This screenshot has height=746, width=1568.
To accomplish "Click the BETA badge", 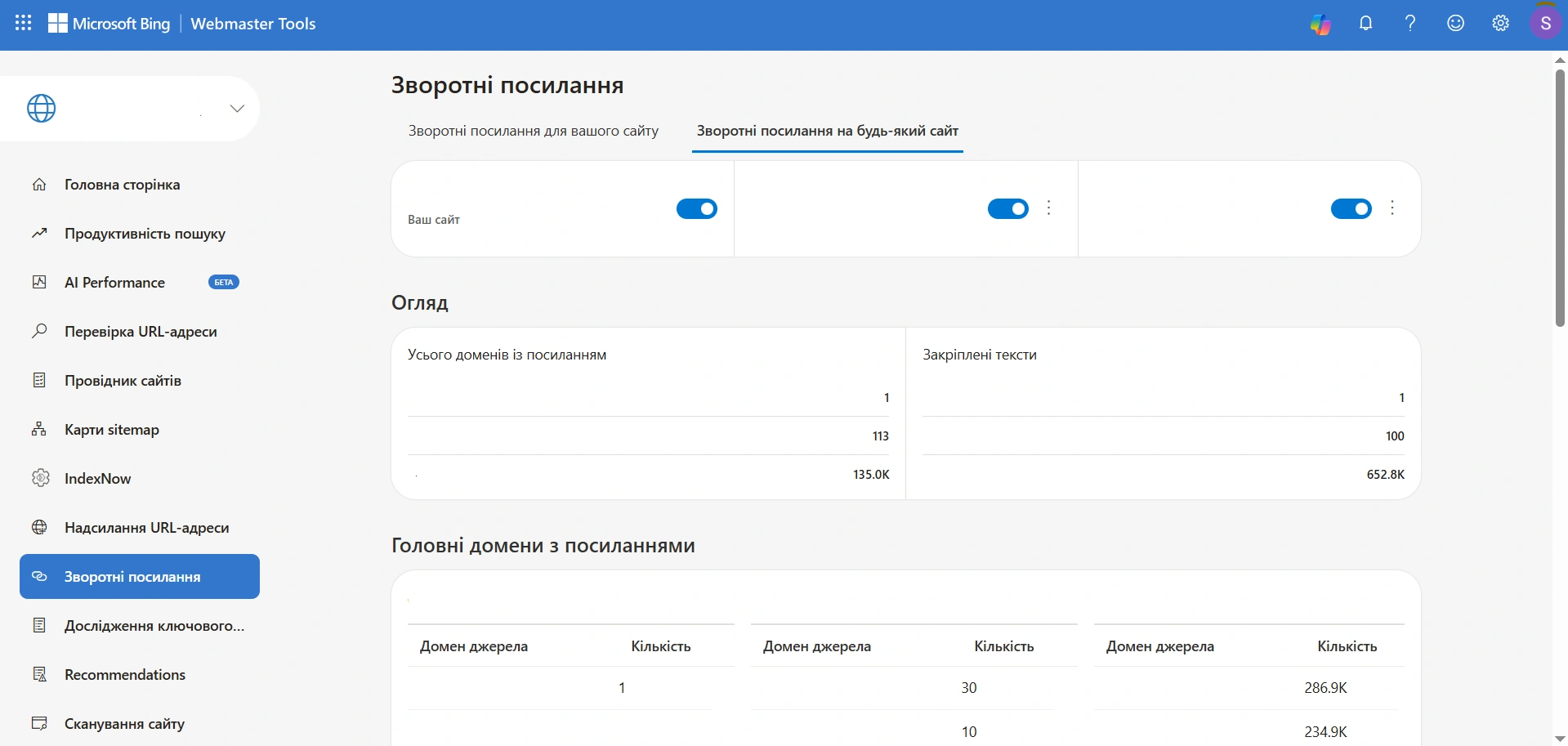I will pyautogui.click(x=224, y=283).
